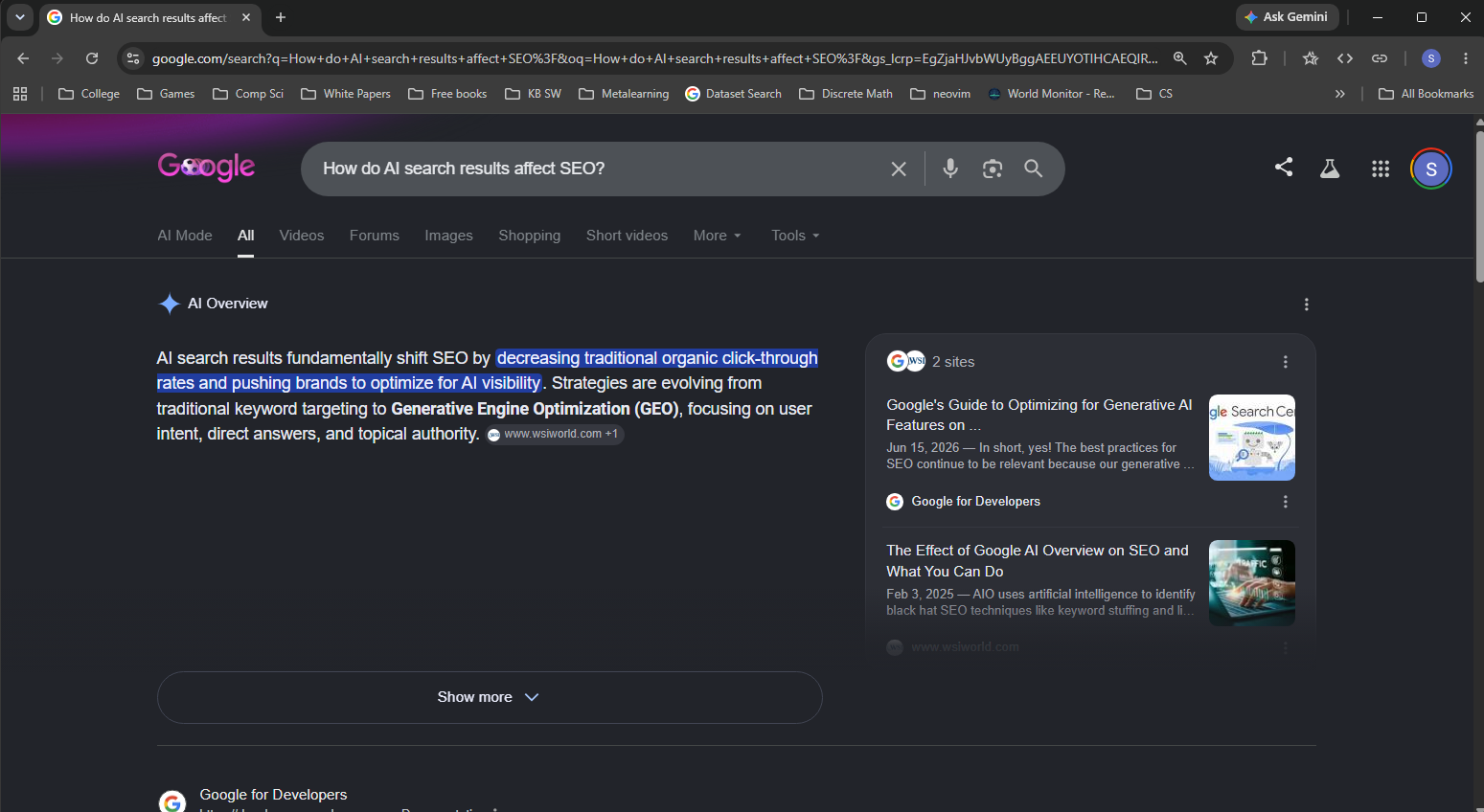Switch to the Forums tab
This screenshot has width=1484, height=812.
(375, 236)
